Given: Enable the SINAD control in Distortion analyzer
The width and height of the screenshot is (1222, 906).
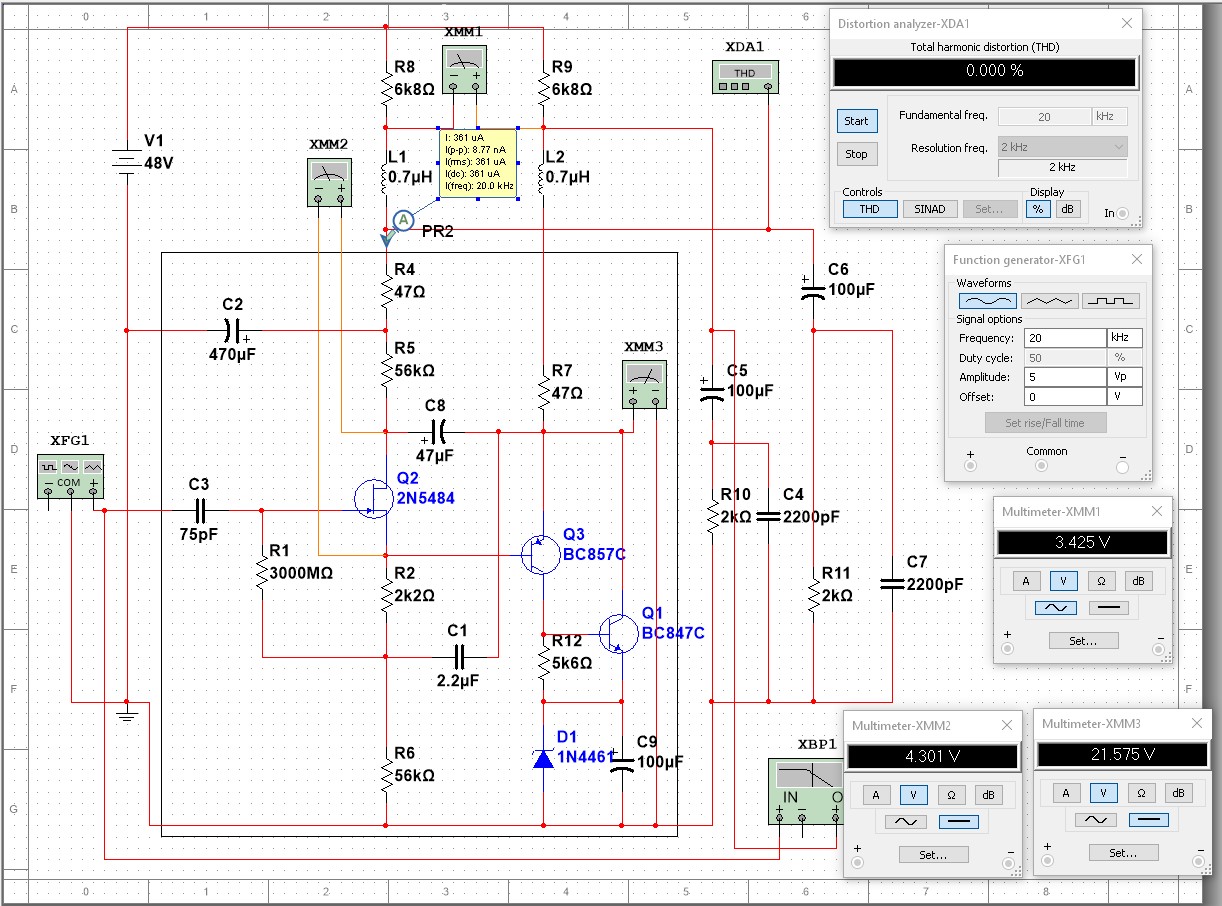Looking at the screenshot, I should 930,209.
